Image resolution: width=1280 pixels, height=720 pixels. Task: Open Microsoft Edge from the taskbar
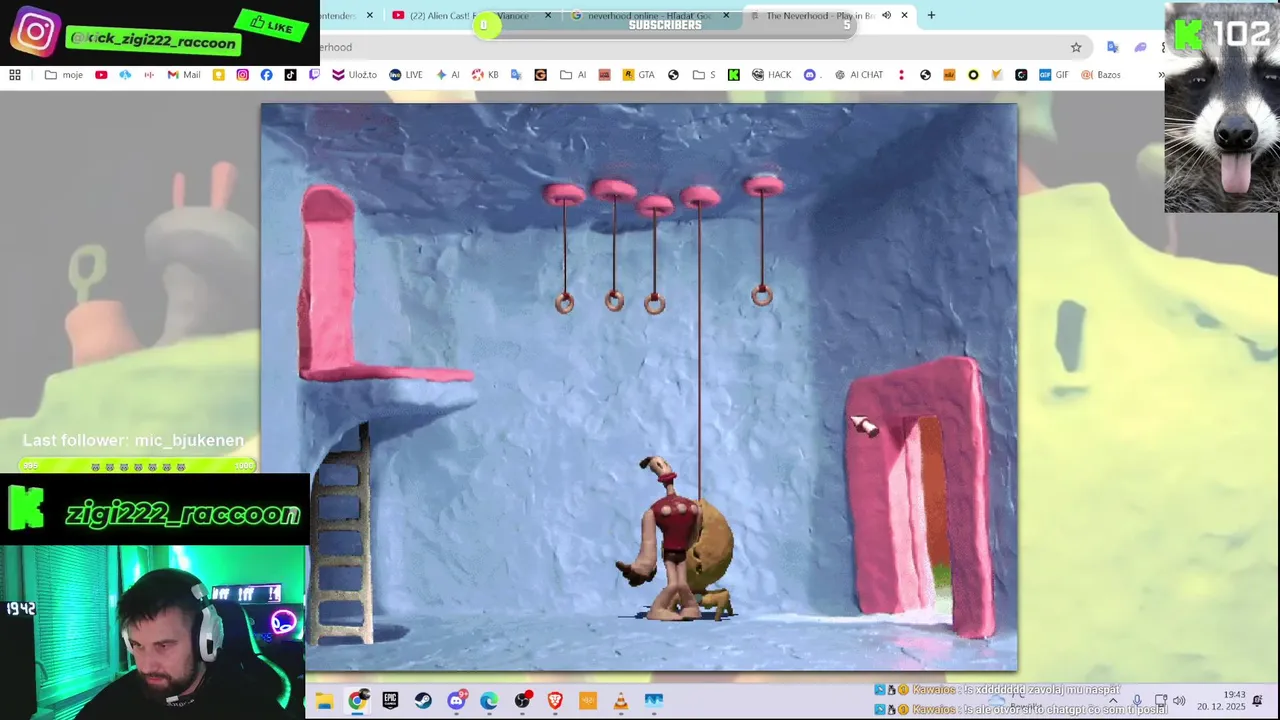pos(489,701)
